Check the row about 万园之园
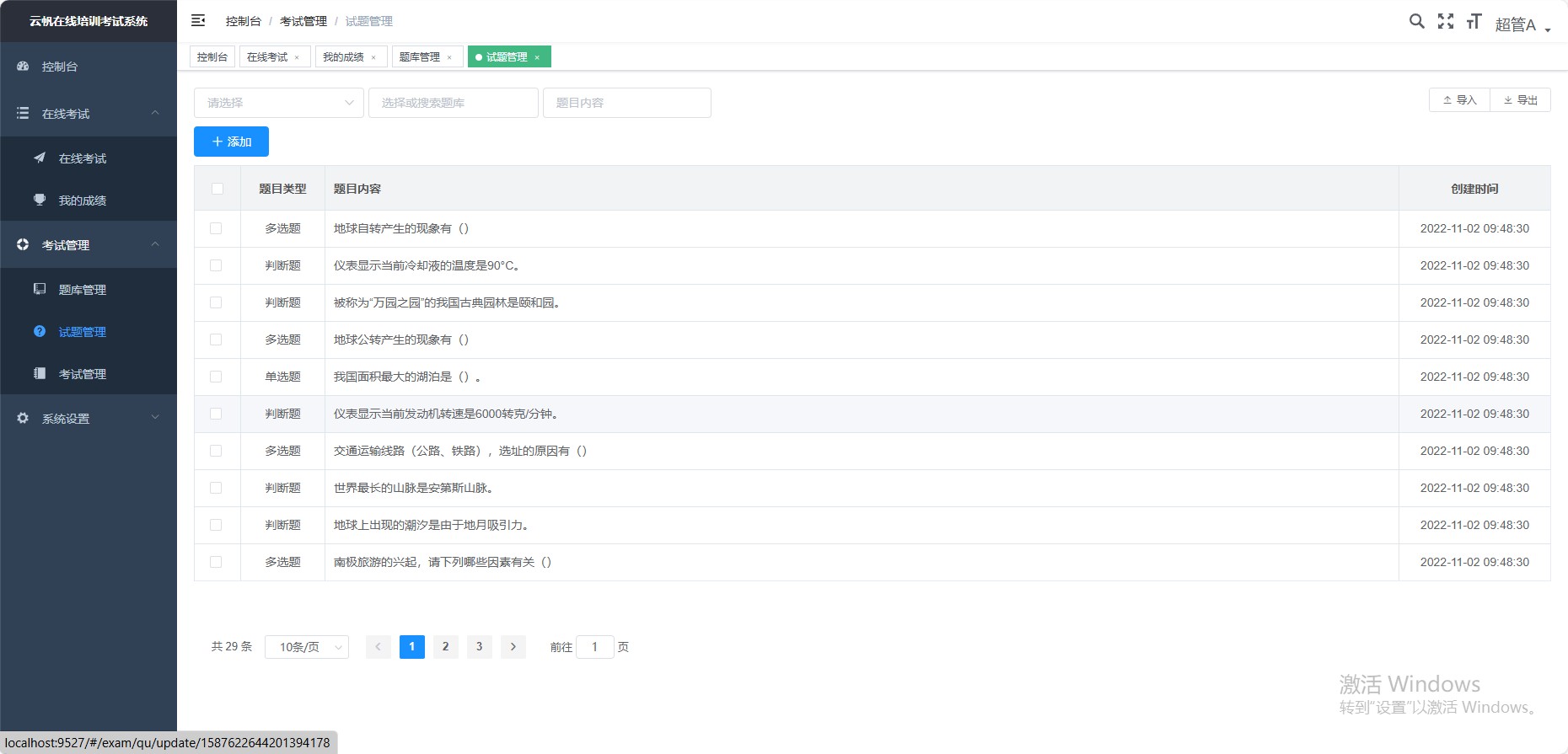The width and height of the screenshot is (1568, 754). point(216,302)
